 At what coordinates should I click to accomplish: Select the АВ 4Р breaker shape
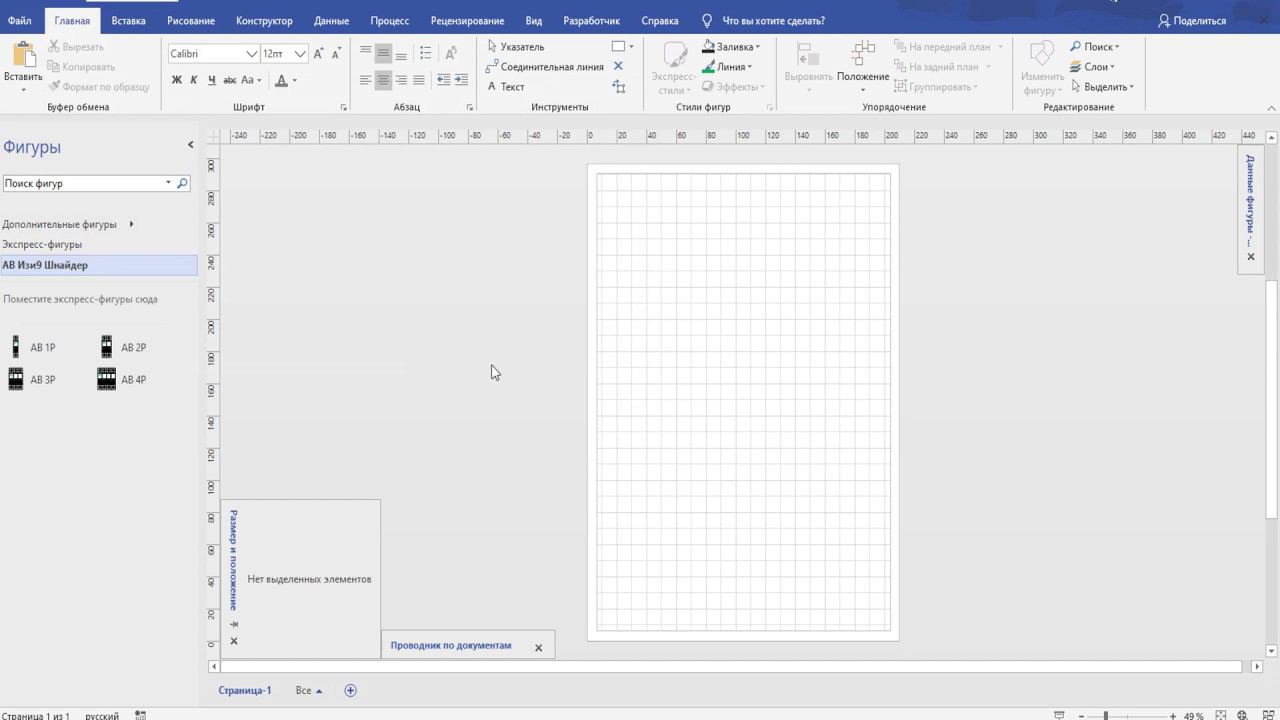tap(122, 379)
